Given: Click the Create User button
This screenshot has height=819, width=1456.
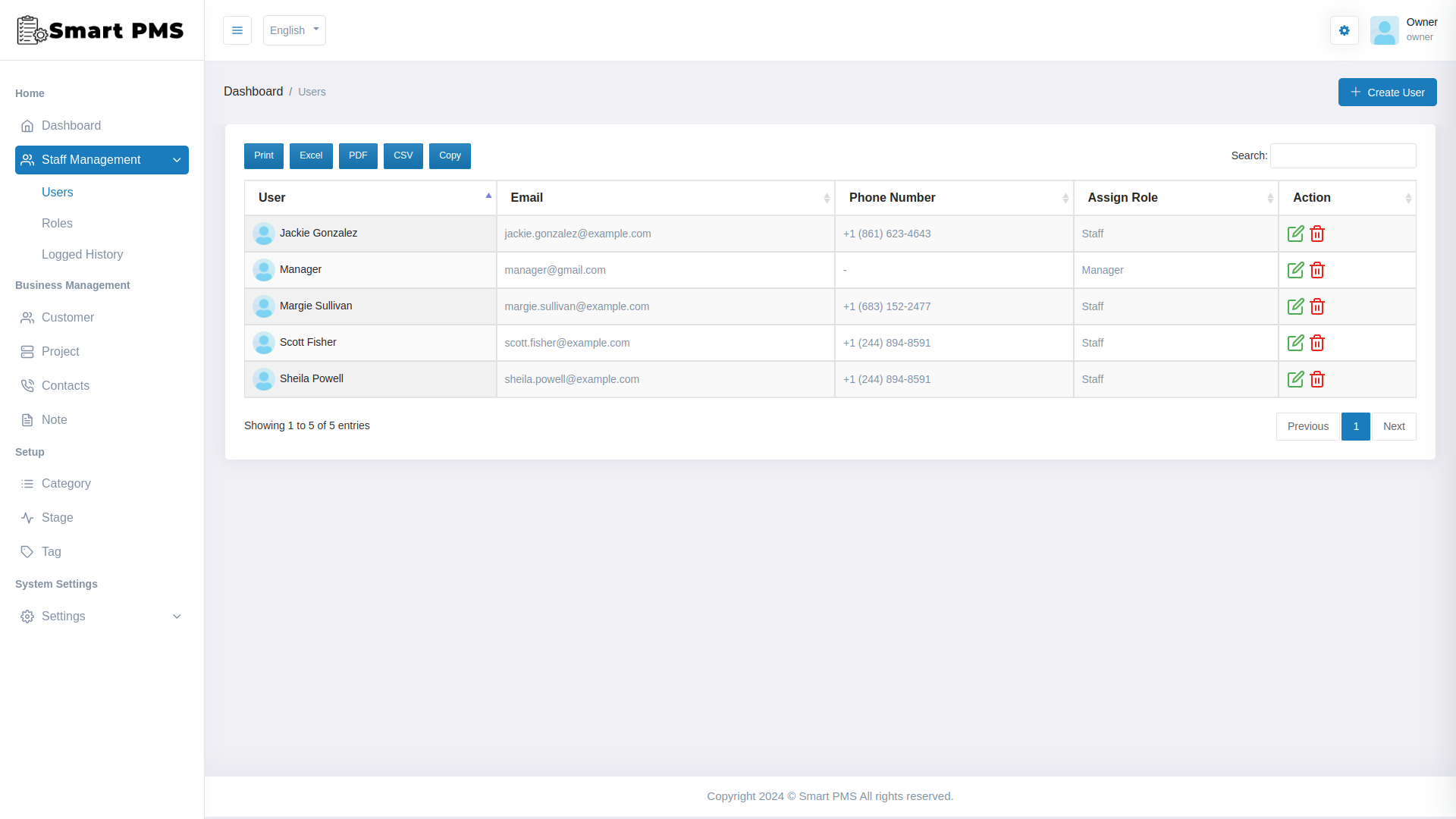Looking at the screenshot, I should tap(1388, 92).
